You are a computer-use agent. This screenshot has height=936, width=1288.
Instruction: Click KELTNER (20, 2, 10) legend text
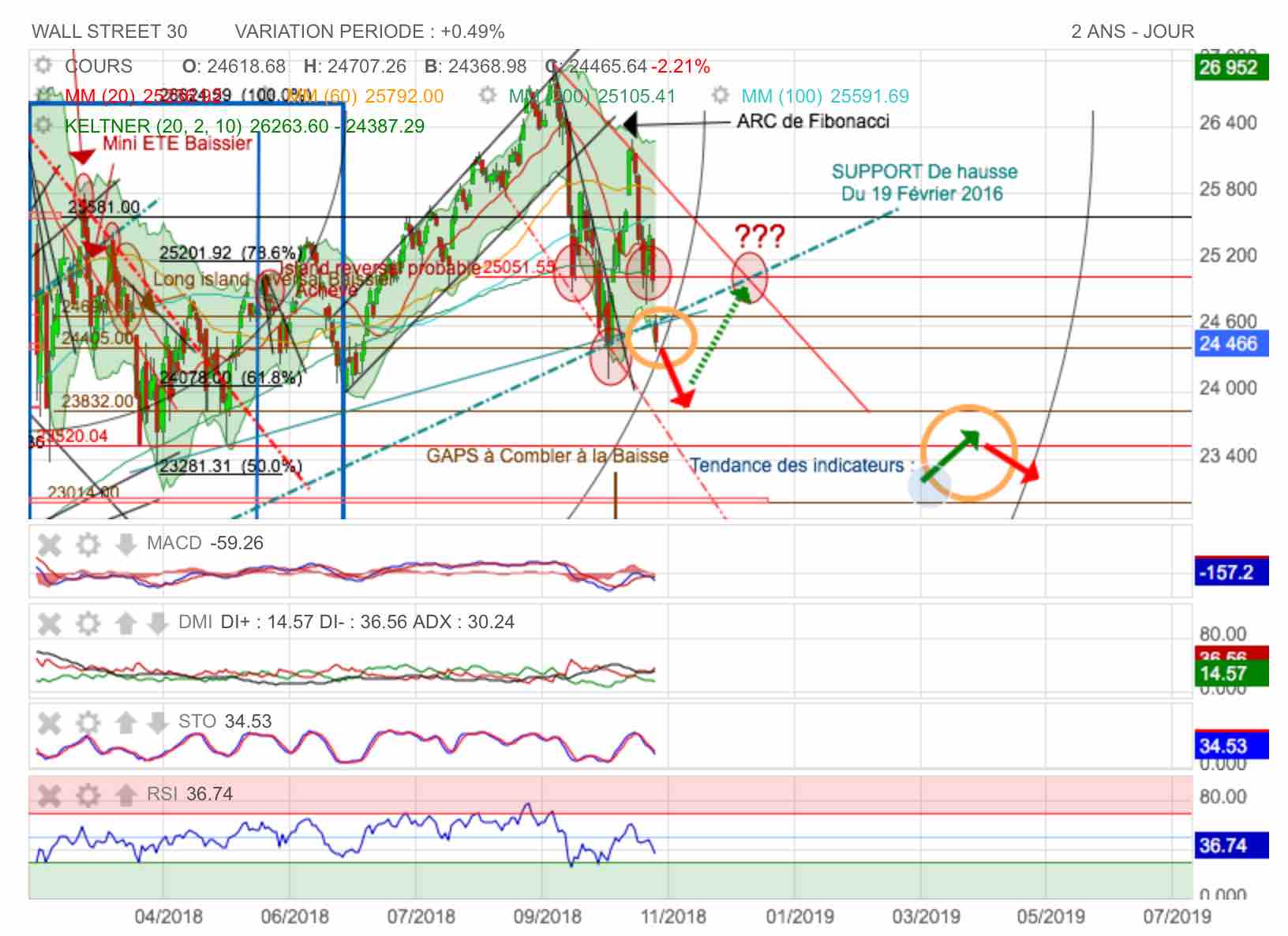point(245,126)
